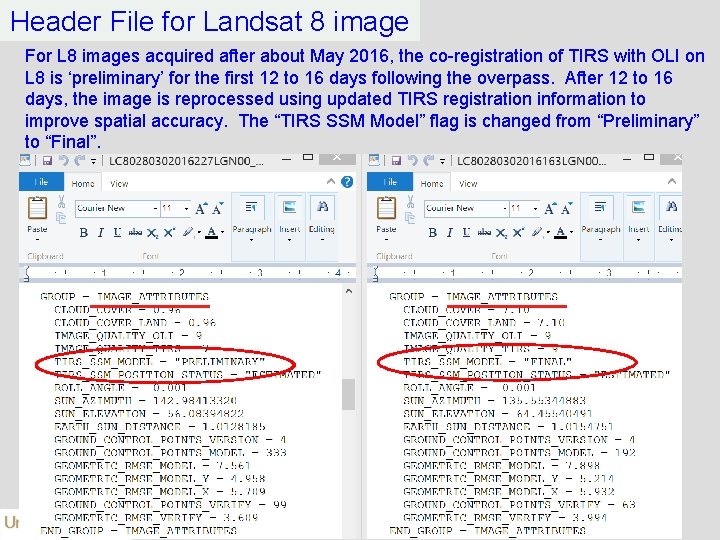The width and height of the screenshot is (720, 540).
Task: Click the line SUN_AZIMUTH = 142.98413320
Action: (x=146, y=400)
